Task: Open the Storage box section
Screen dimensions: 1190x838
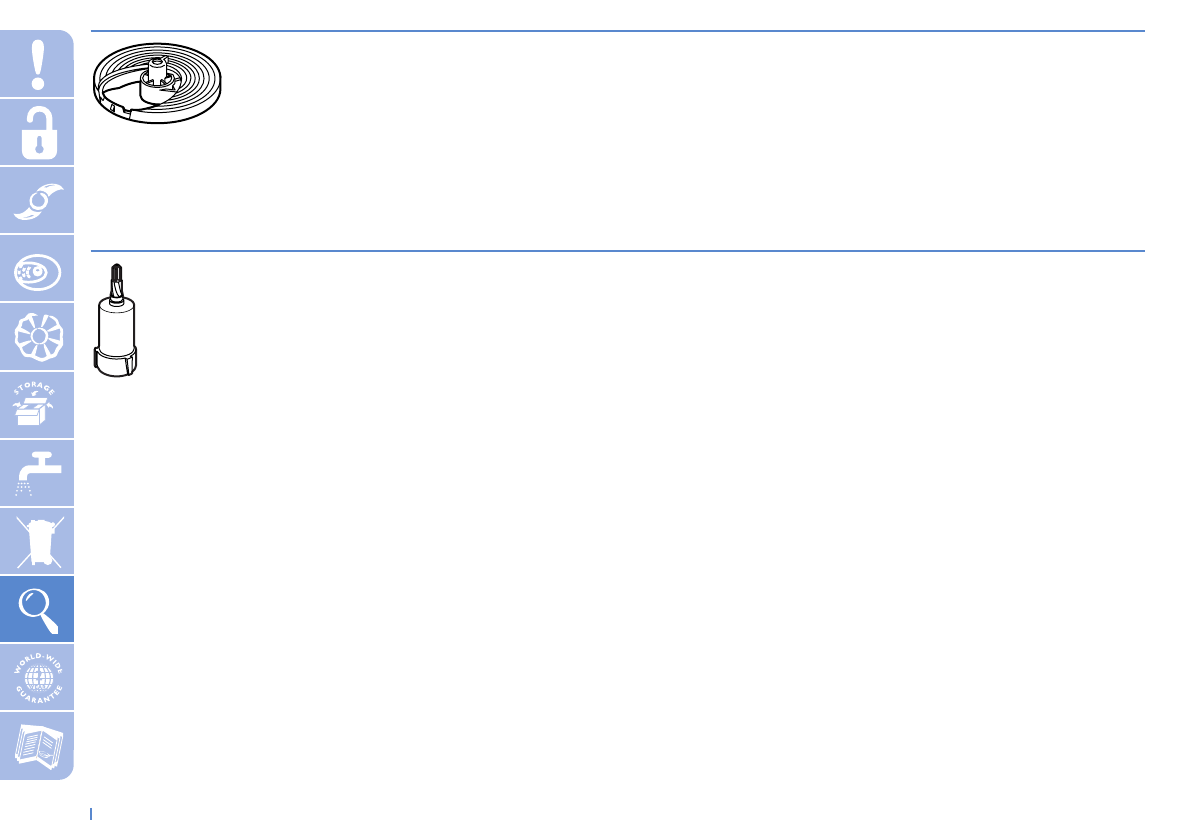Action: [x=36, y=405]
